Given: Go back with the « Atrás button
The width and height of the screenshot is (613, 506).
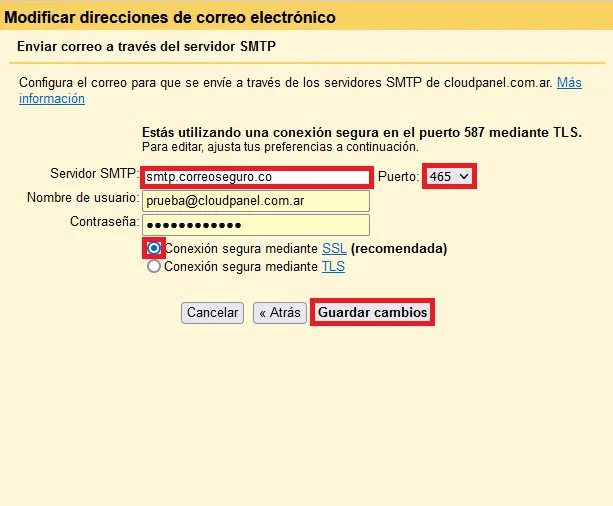Looking at the screenshot, I should coord(279,313).
